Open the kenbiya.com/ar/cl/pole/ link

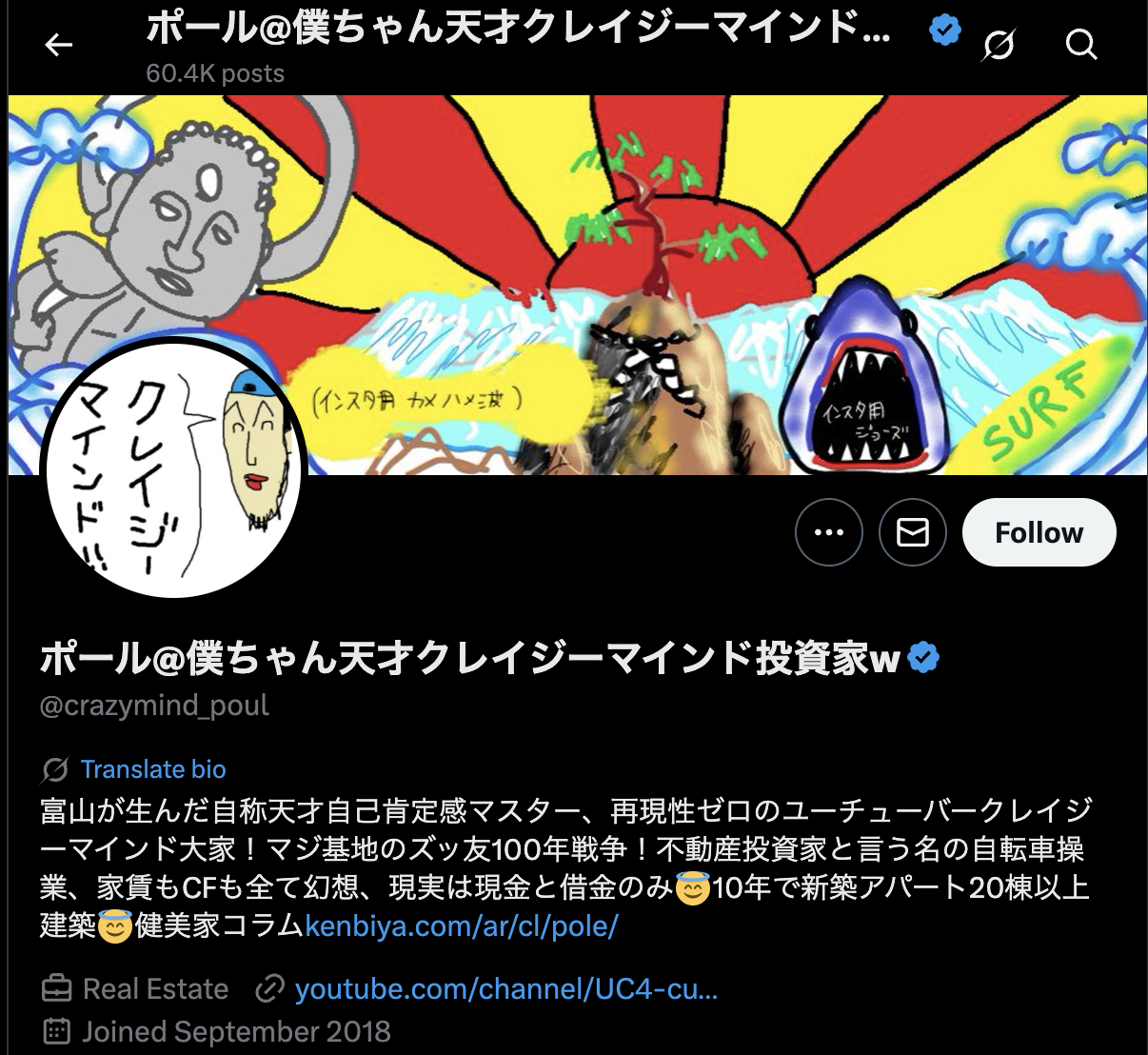click(462, 926)
